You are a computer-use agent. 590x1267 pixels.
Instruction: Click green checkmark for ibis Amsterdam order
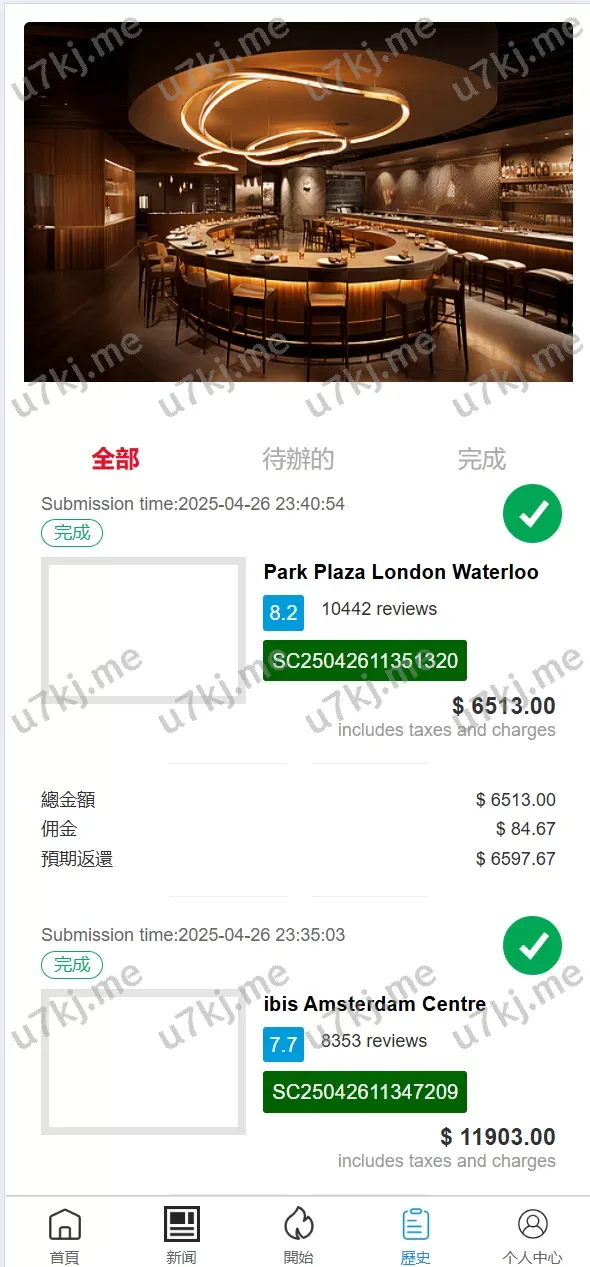click(532, 945)
